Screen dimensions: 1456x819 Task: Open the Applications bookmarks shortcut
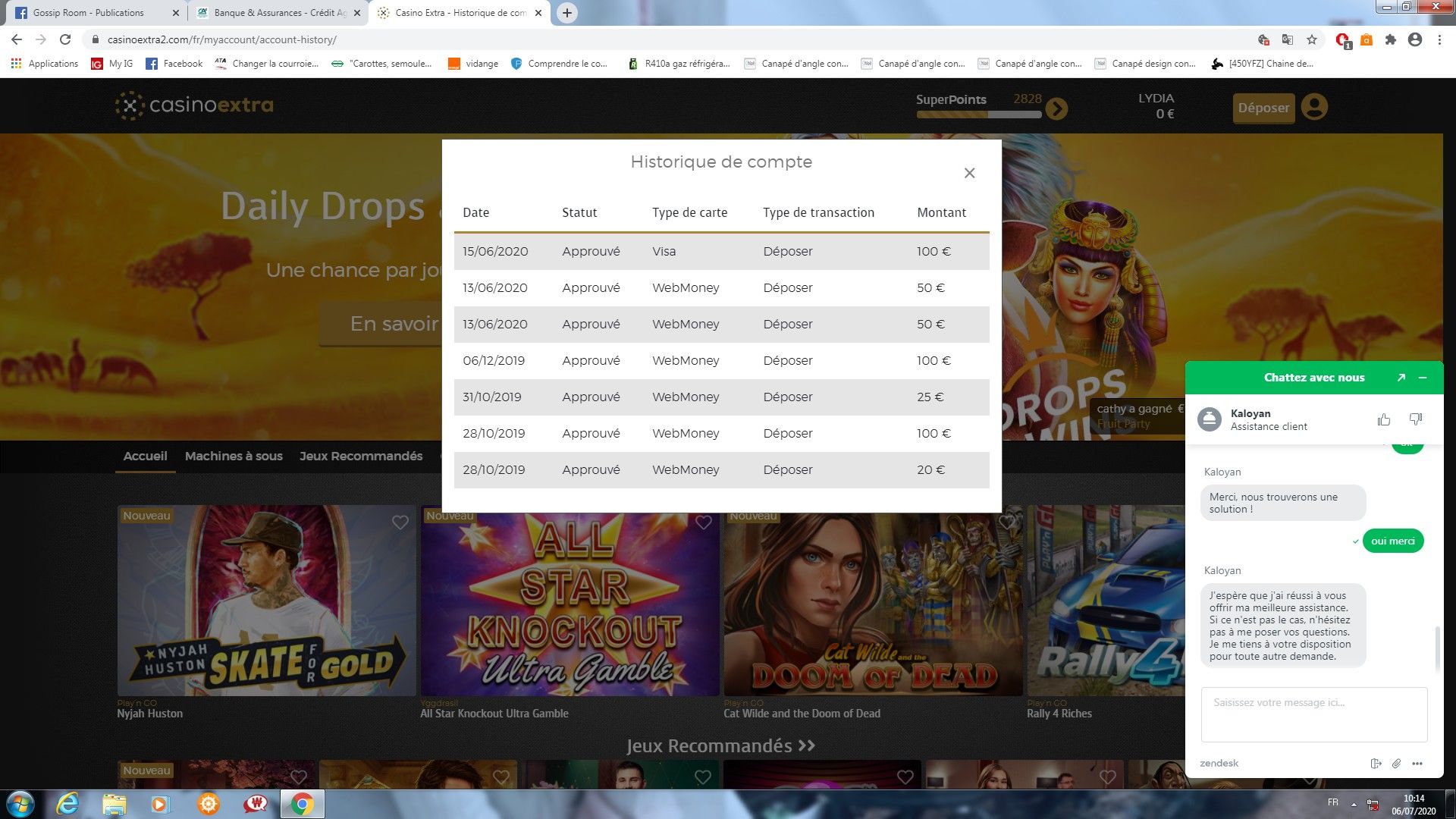click(x=45, y=64)
